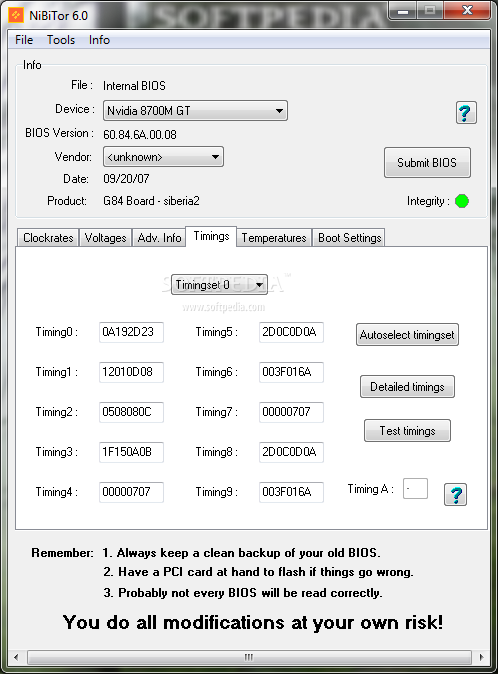The image size is (498, 674).
Task: Switch to the Boot Settings tab
Action: 349,238
